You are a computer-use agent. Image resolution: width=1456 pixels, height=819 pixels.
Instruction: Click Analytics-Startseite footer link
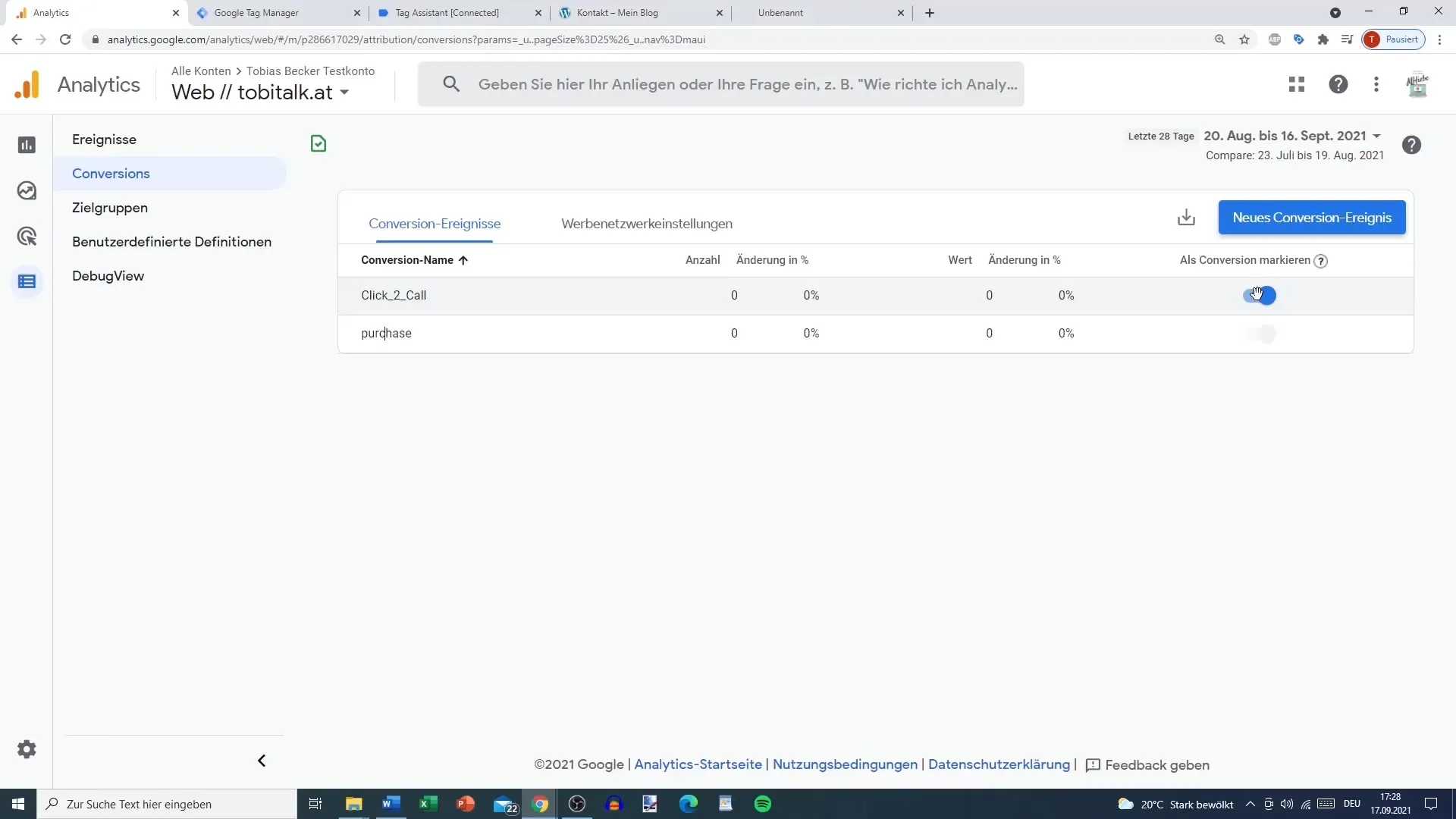click(697, 764)
